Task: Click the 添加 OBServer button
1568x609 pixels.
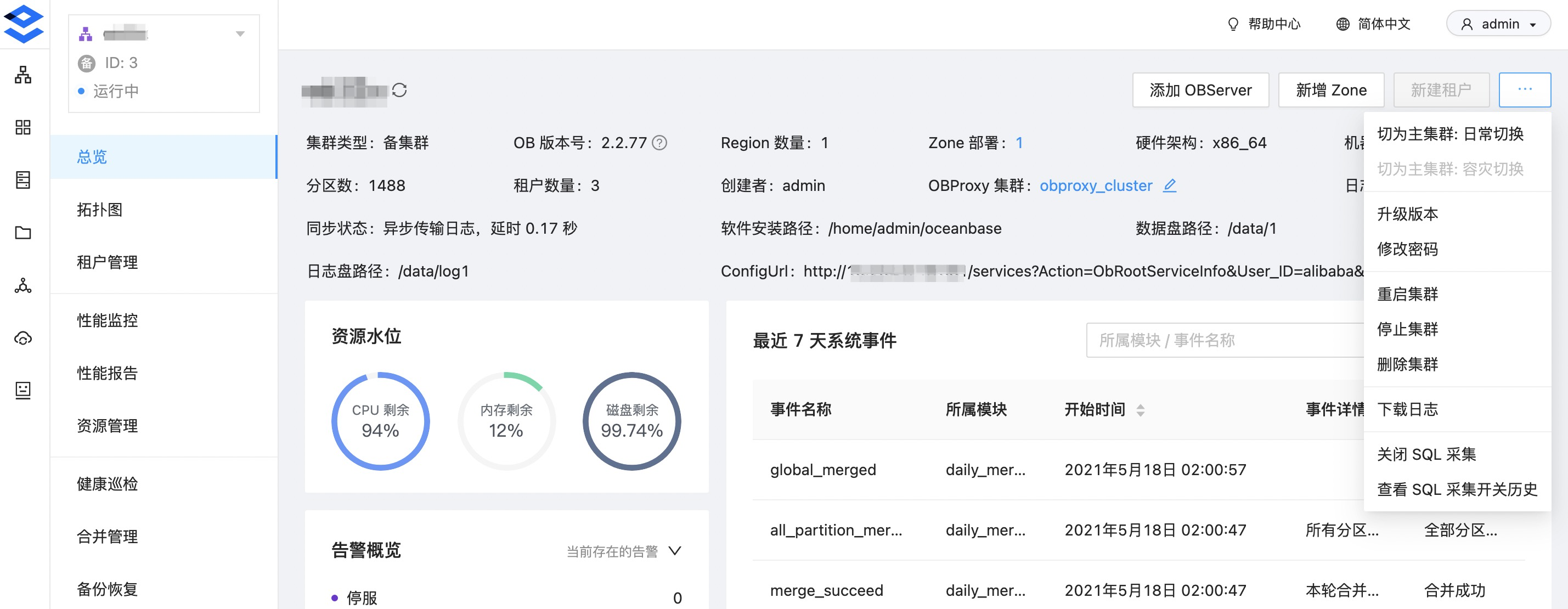Action: pos(1200,90)
